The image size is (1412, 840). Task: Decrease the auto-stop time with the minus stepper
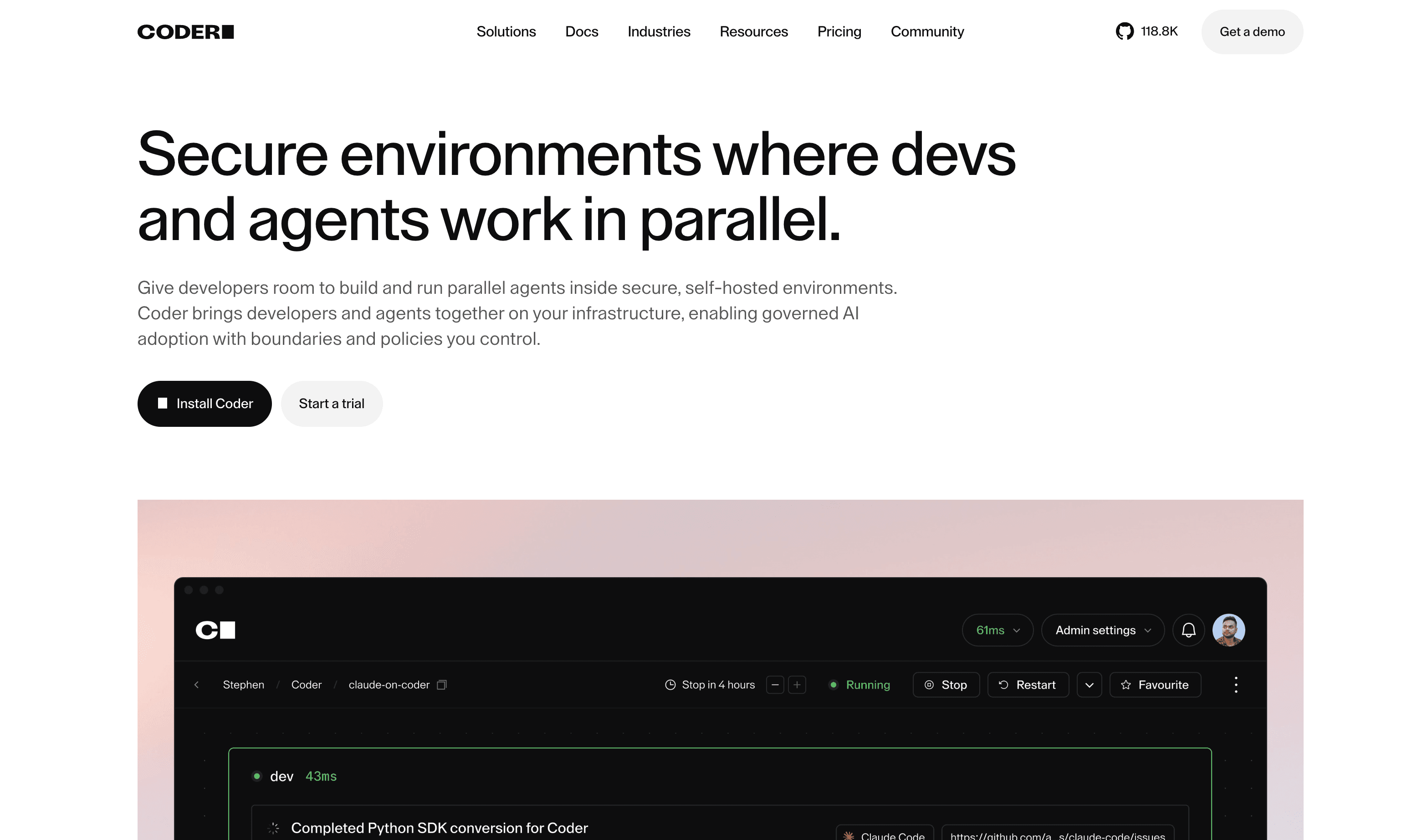(775, 685)
